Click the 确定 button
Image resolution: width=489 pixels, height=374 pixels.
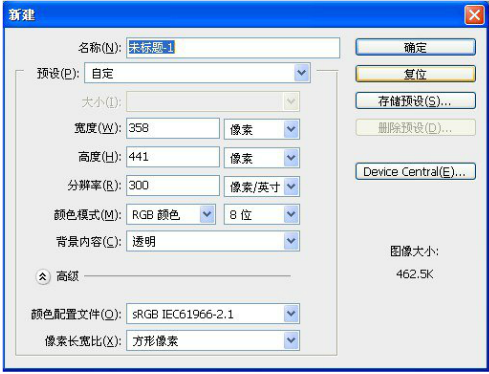(x=415, y=47)
